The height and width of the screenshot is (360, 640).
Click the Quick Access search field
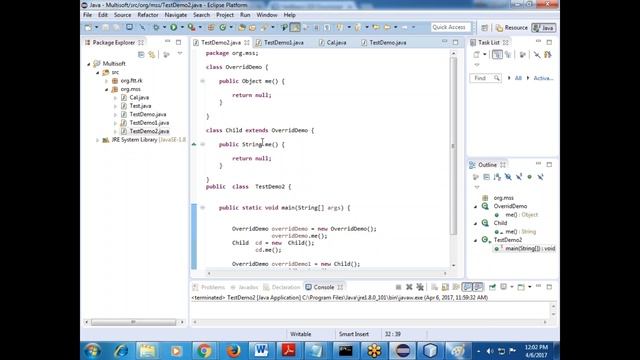pos(451,27)
